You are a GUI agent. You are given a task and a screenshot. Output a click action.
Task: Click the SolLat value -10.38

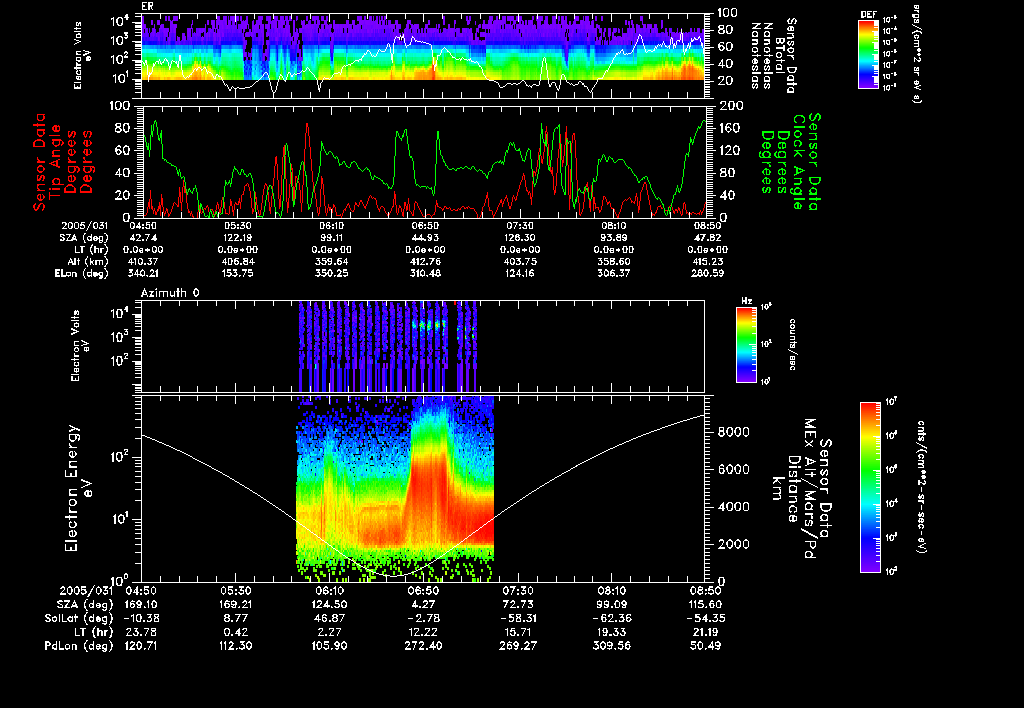(141, 619)
